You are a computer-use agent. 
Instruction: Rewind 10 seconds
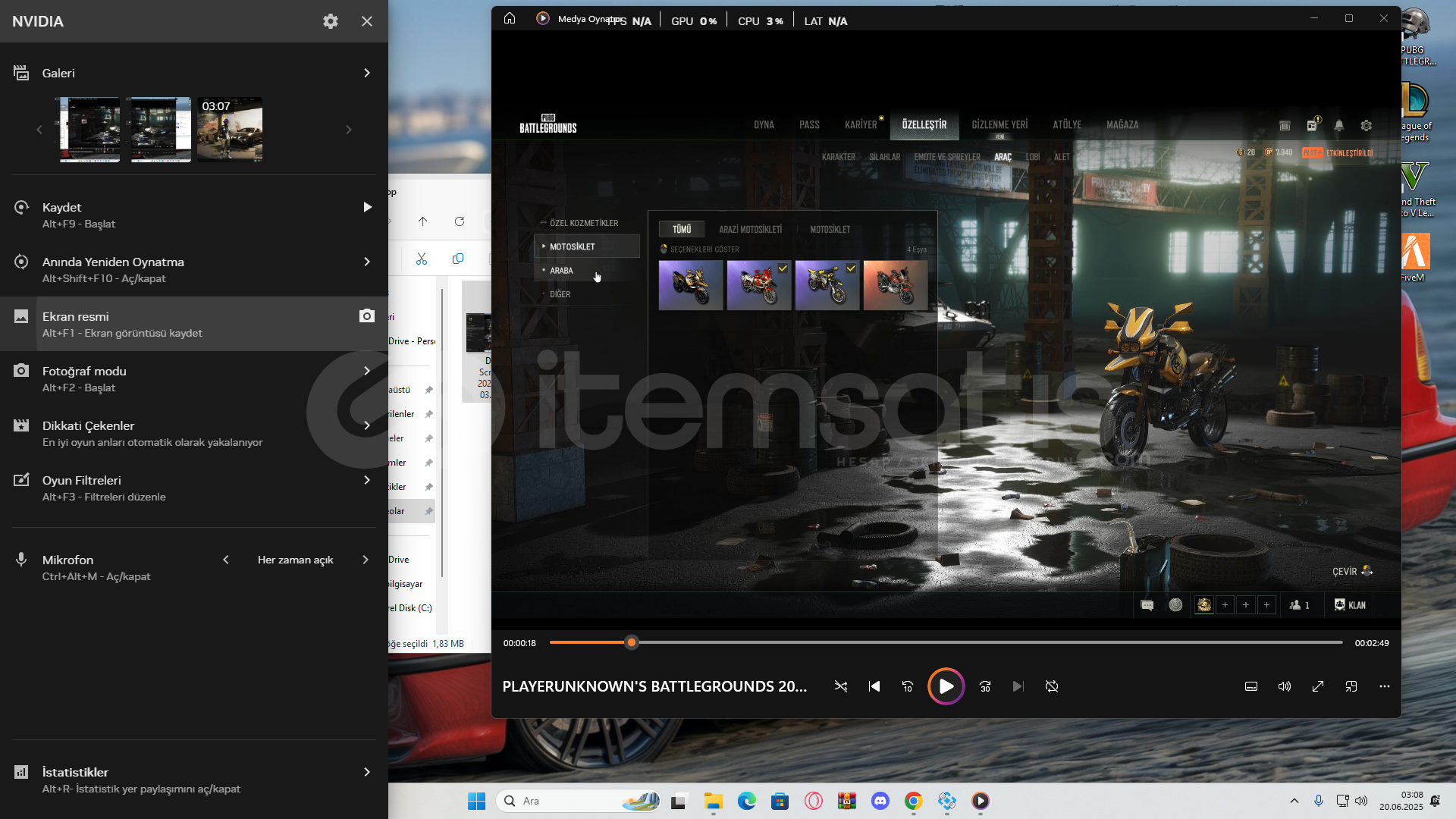908,686
